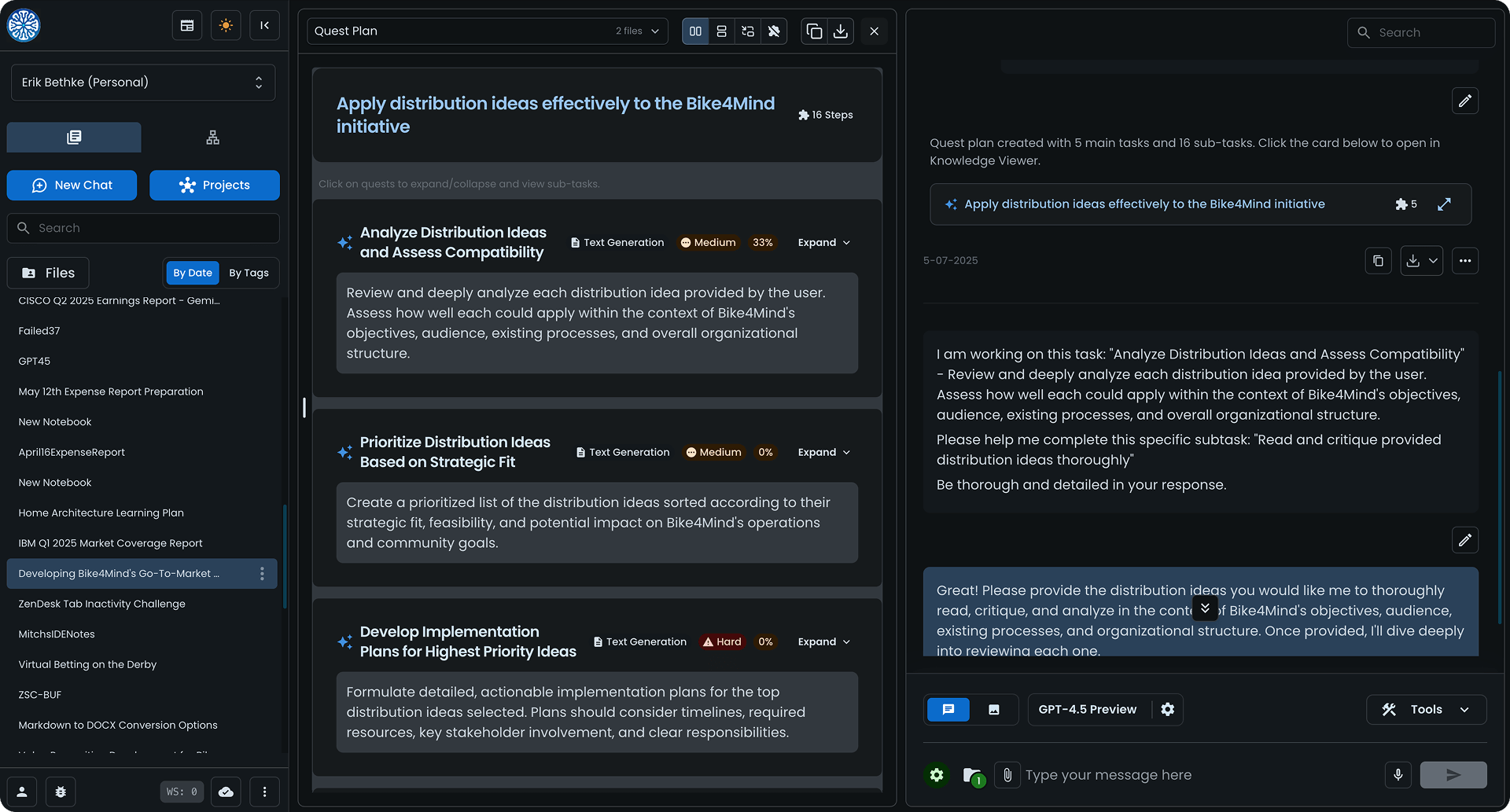Click the microphone voice input icon

click(1398, 775)
